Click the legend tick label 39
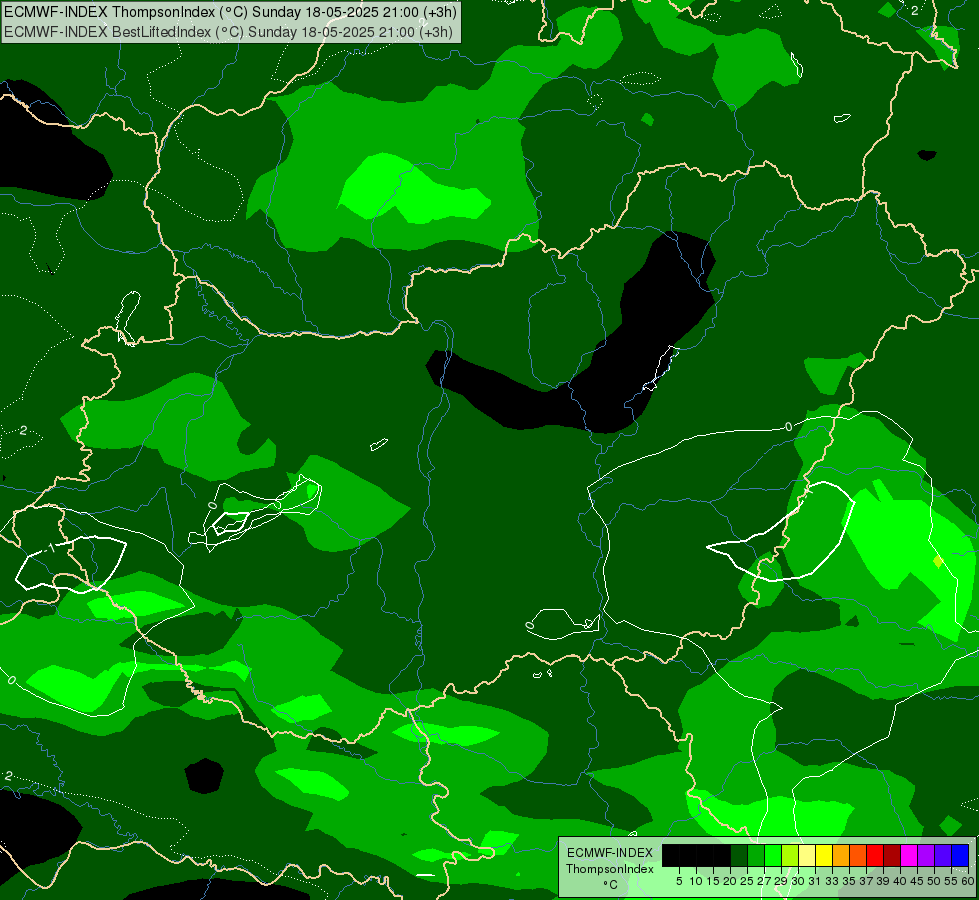 coord(883,881)
